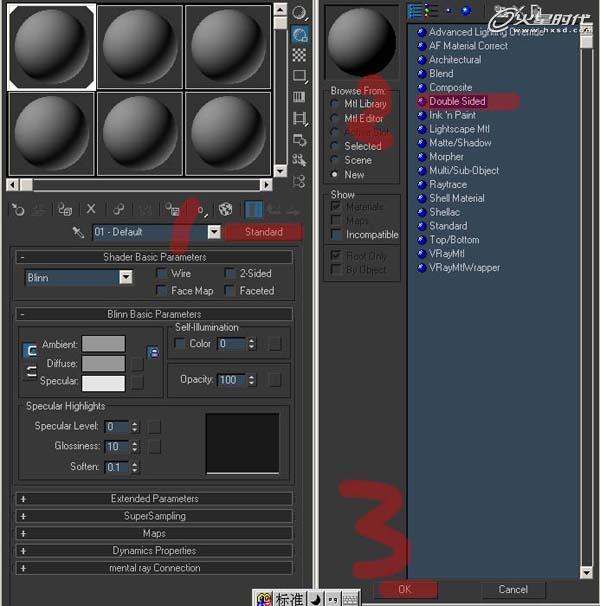This screenshot has width=600, height=606.
Task: Click the Put to Library icon
Action: [x=172, y=210]
